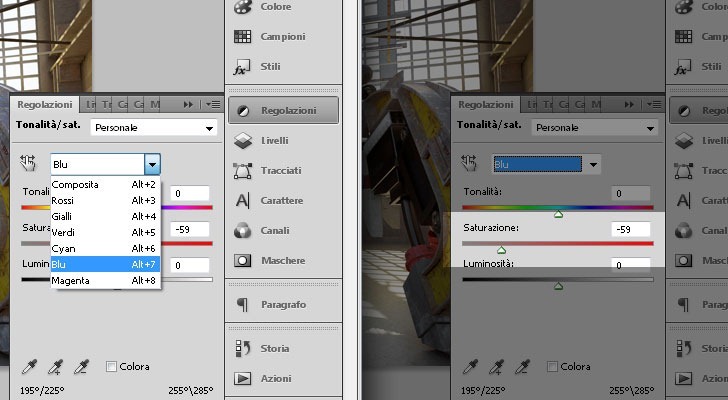This screenshot has height=400, width=728.
Task: Toggle the Colora checkbox in left panel
Action: (111, 367)
